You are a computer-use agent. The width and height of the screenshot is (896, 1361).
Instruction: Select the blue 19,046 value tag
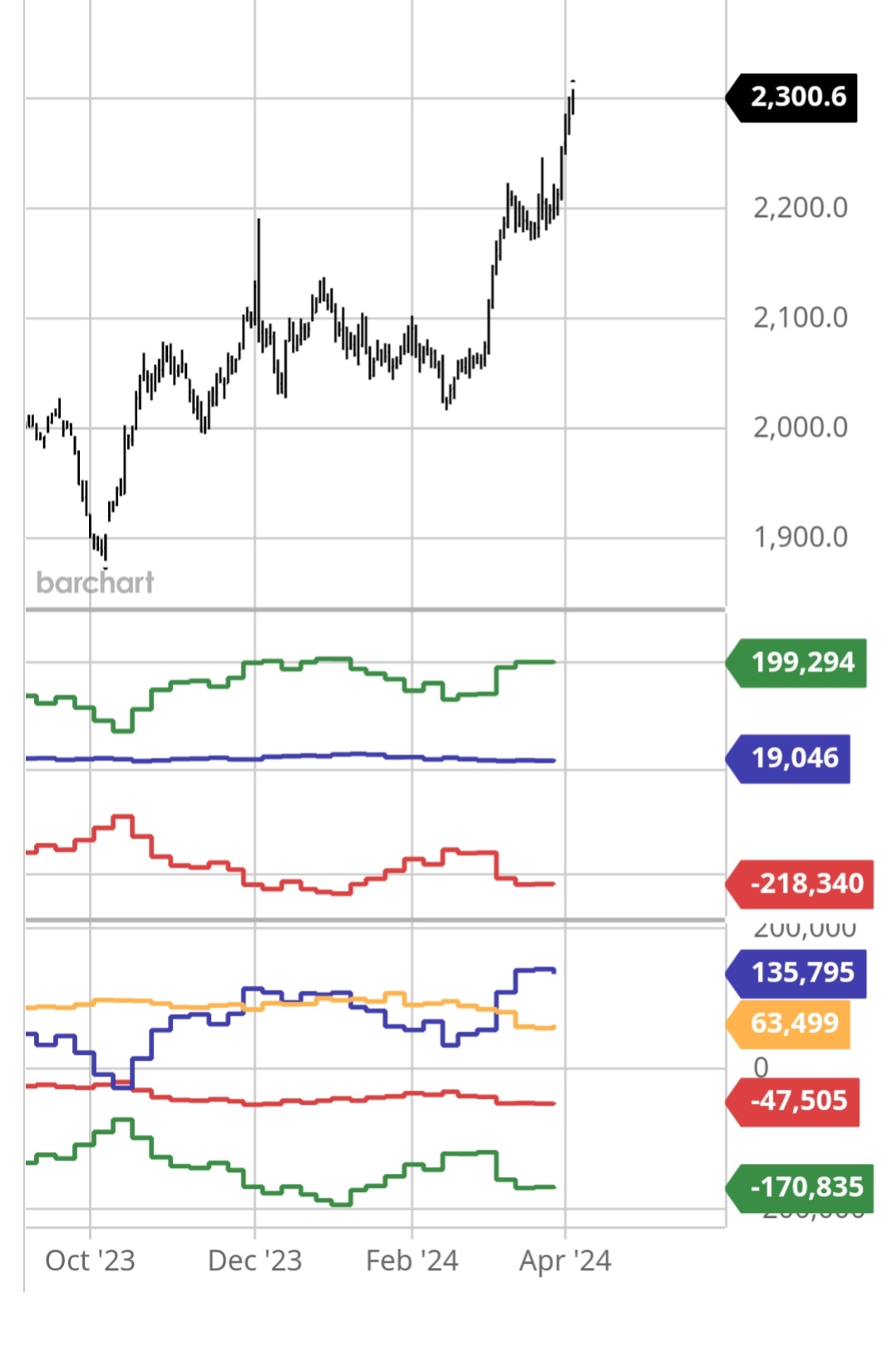[x=794, y=758]
